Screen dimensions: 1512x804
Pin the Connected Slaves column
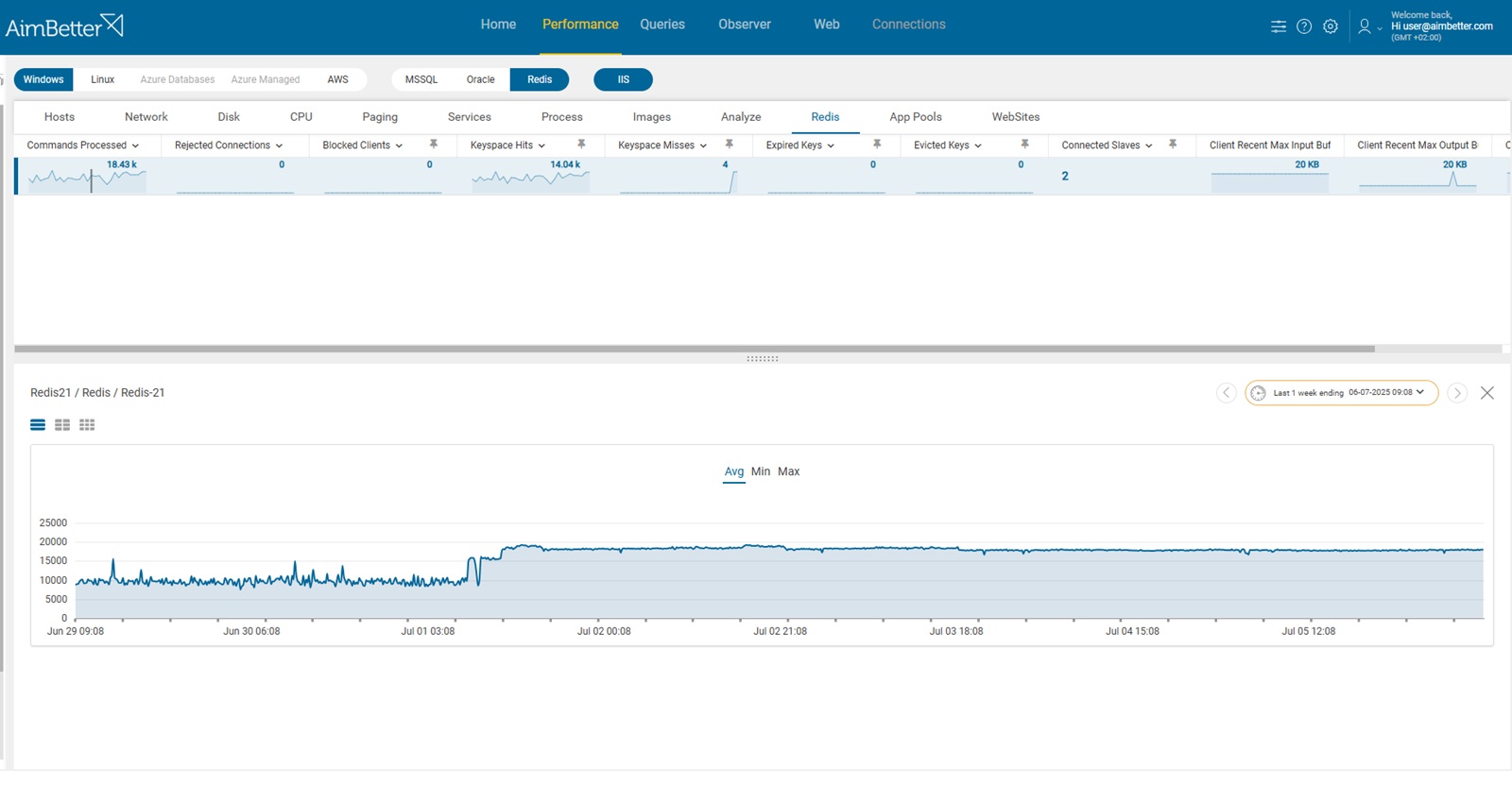point(1173,145)
